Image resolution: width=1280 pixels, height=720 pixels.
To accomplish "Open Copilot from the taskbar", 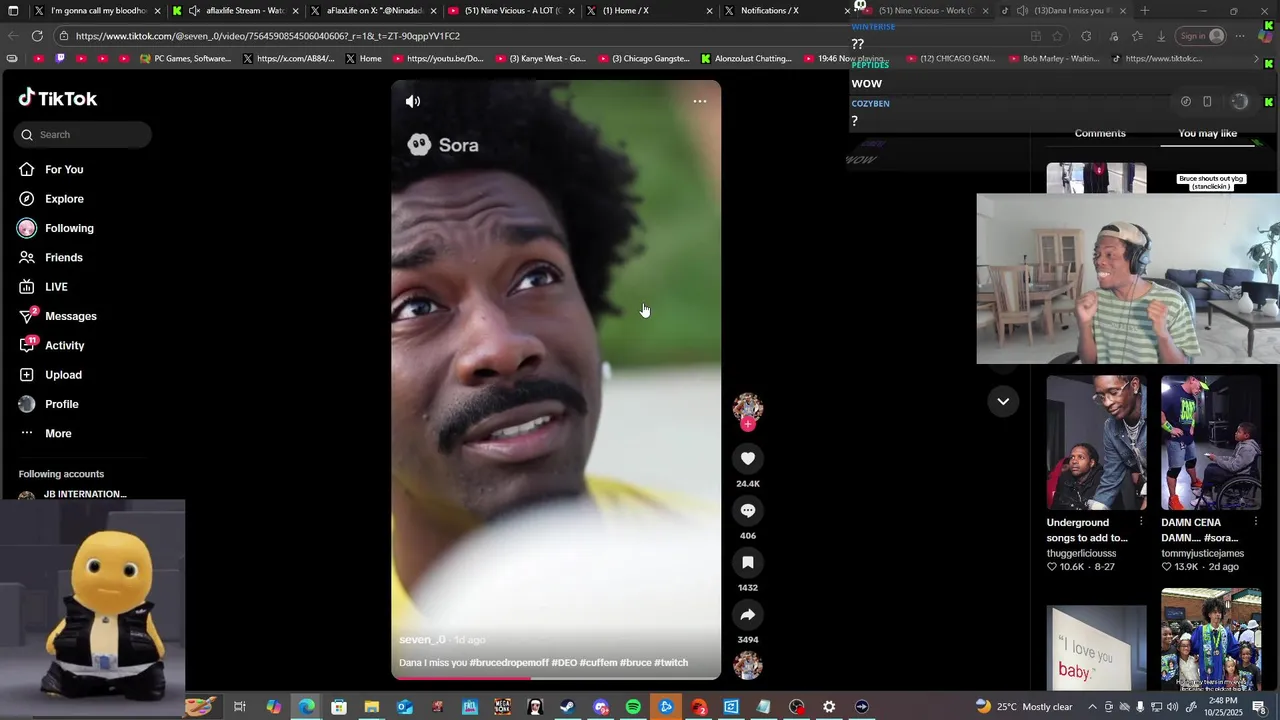I will [x=273, y=707].
